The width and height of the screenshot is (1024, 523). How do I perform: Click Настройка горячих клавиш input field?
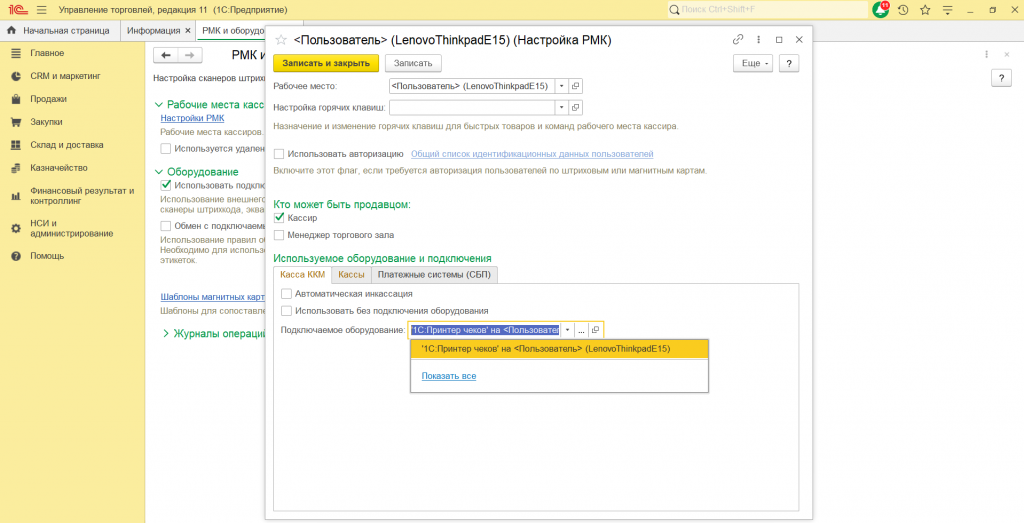coord(472,107)
